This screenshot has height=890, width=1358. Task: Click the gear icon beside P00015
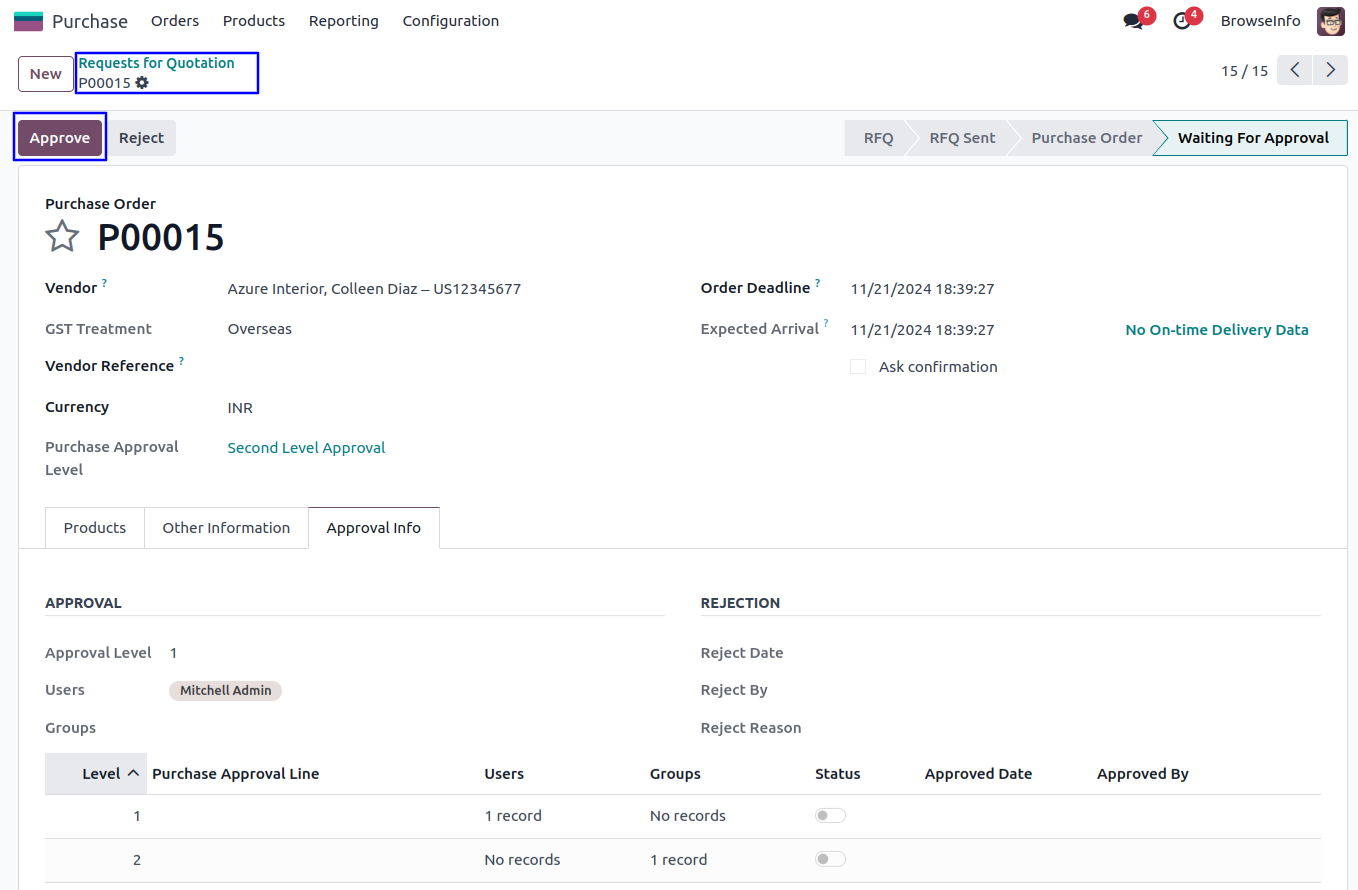142,83
